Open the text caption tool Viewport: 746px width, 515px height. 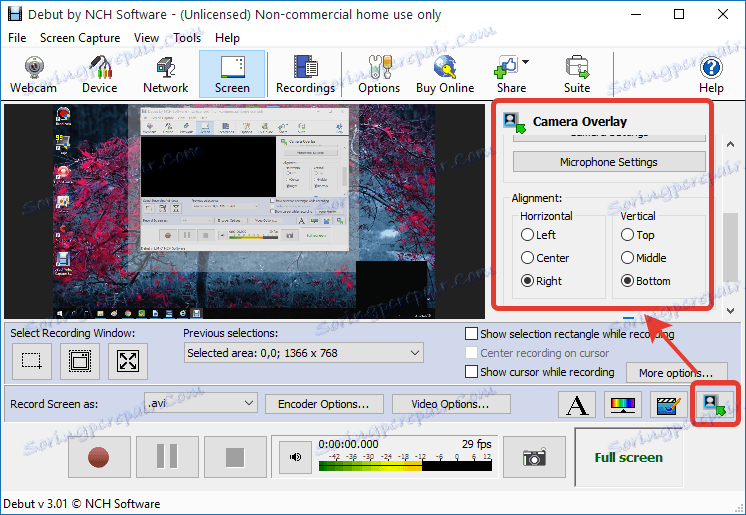tap(577, 405)
